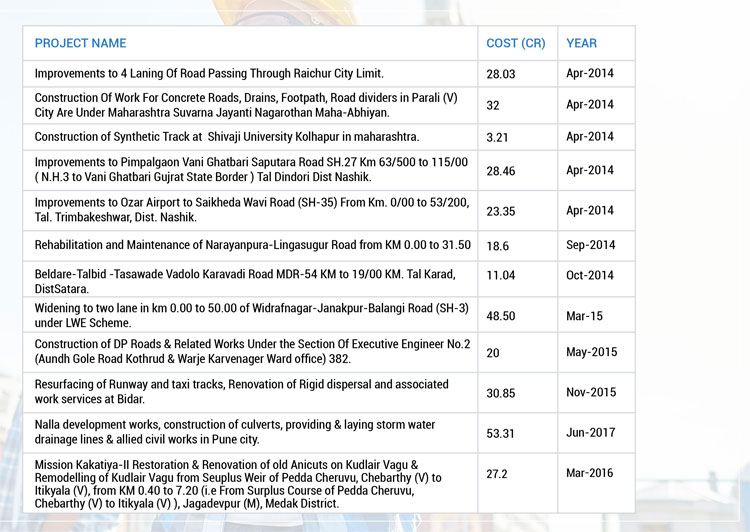Click Apr-2014 in the Ozar Airport row
The image size is (750, 532).
point(590,210)
